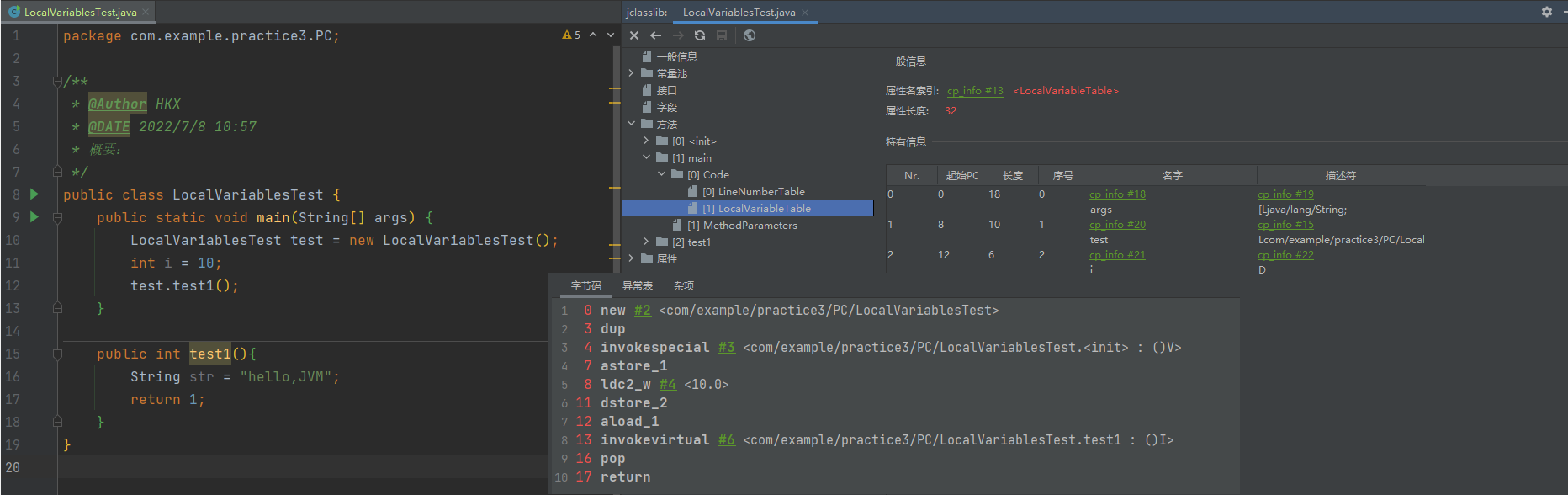Jump to previous highlighted error arrow

click(593, 35)
